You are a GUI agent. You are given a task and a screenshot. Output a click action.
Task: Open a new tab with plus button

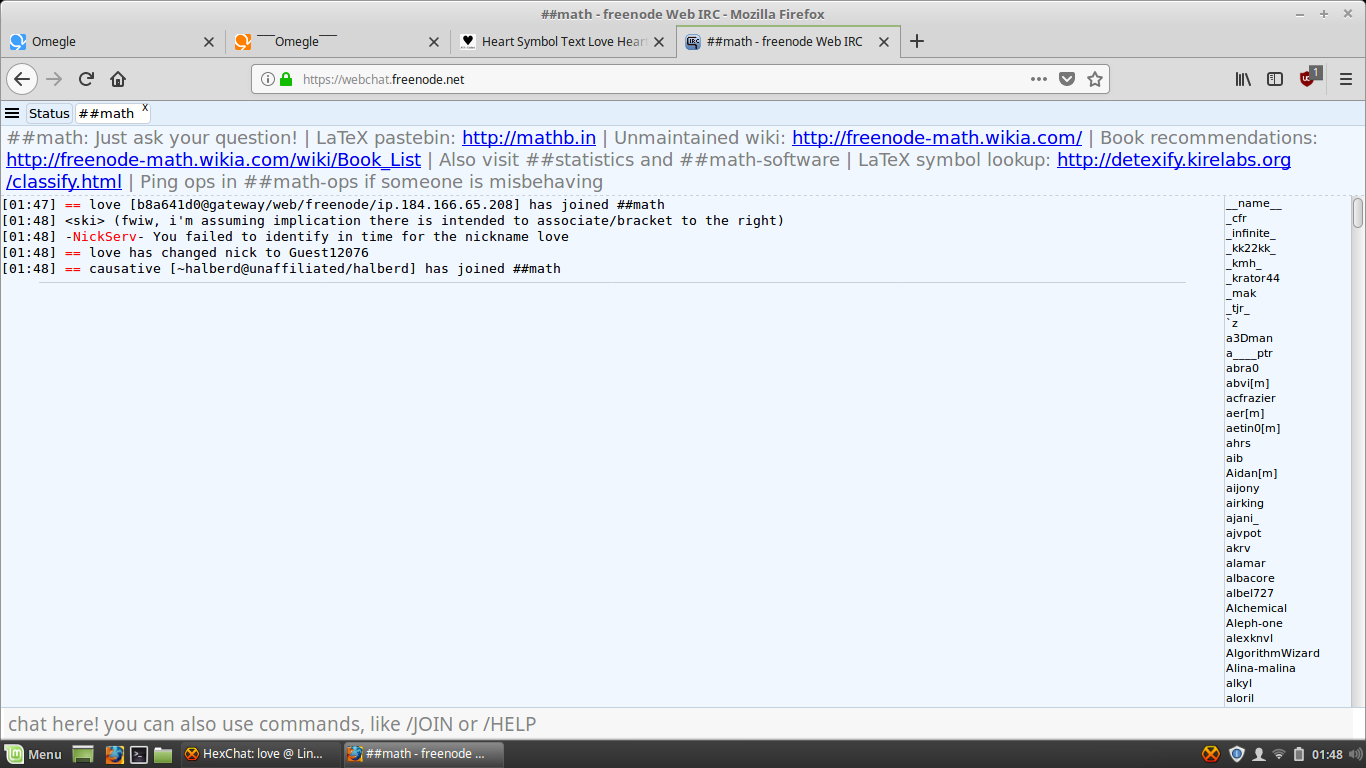tap(917, 41)
